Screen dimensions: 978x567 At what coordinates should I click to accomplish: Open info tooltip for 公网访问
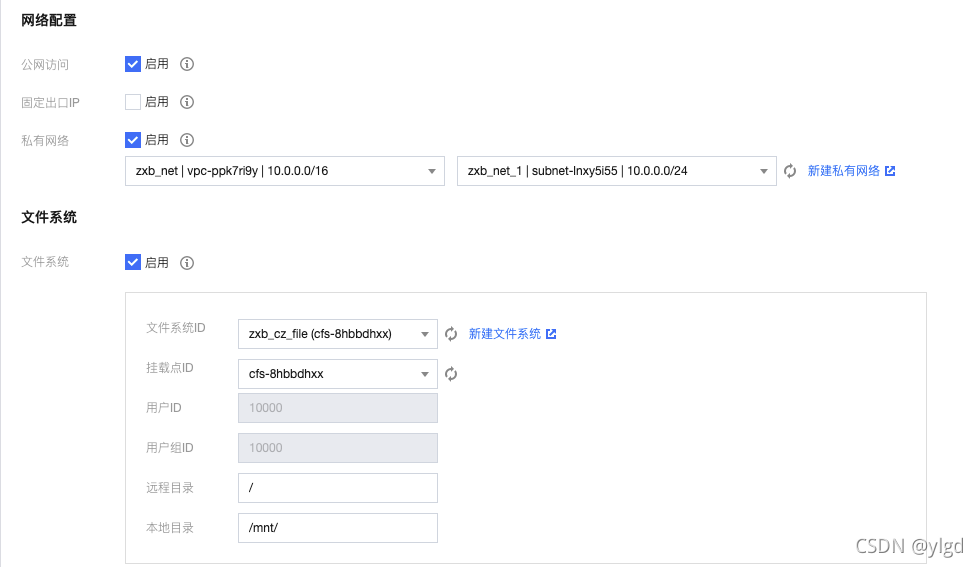tap(186, 64)
